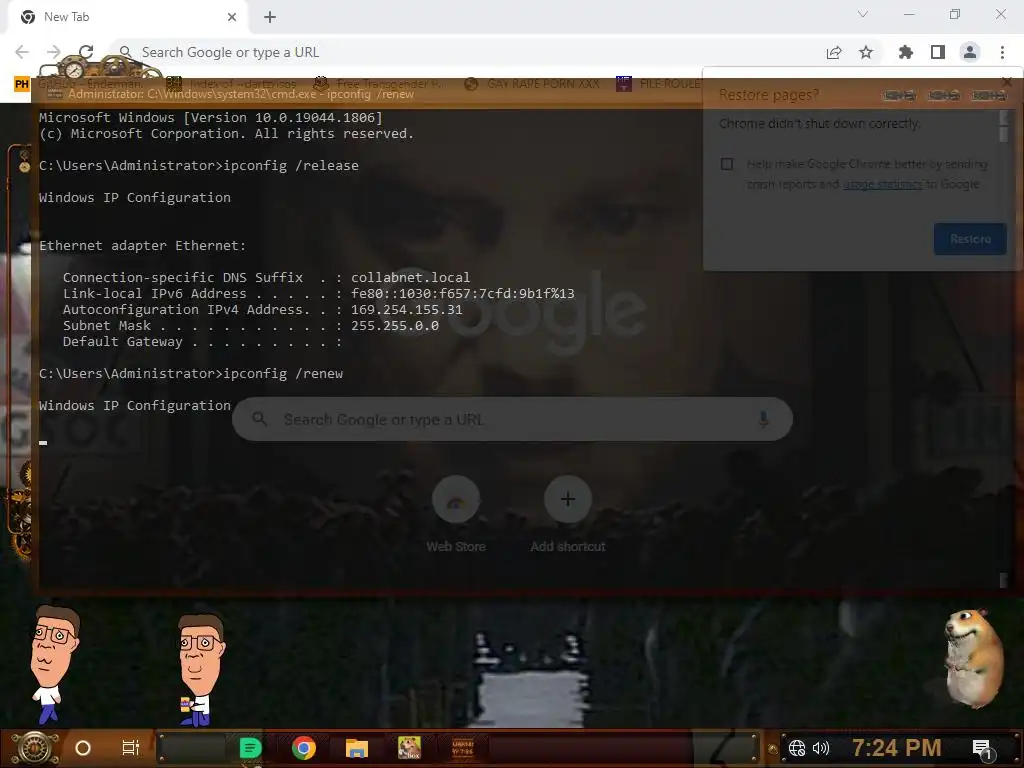
Task: Toggle Chrome's side panel icon
Action: 938,52
